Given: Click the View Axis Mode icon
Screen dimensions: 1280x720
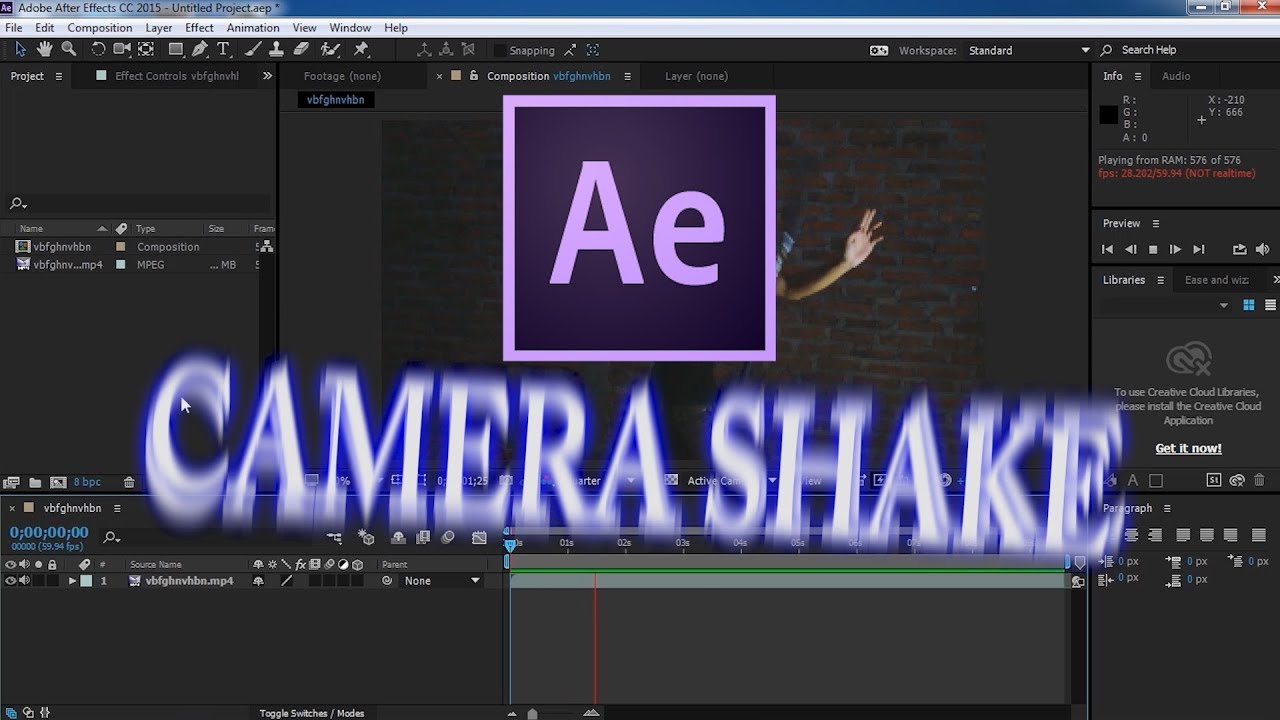Looking at the screenshot, I should 470,50.
